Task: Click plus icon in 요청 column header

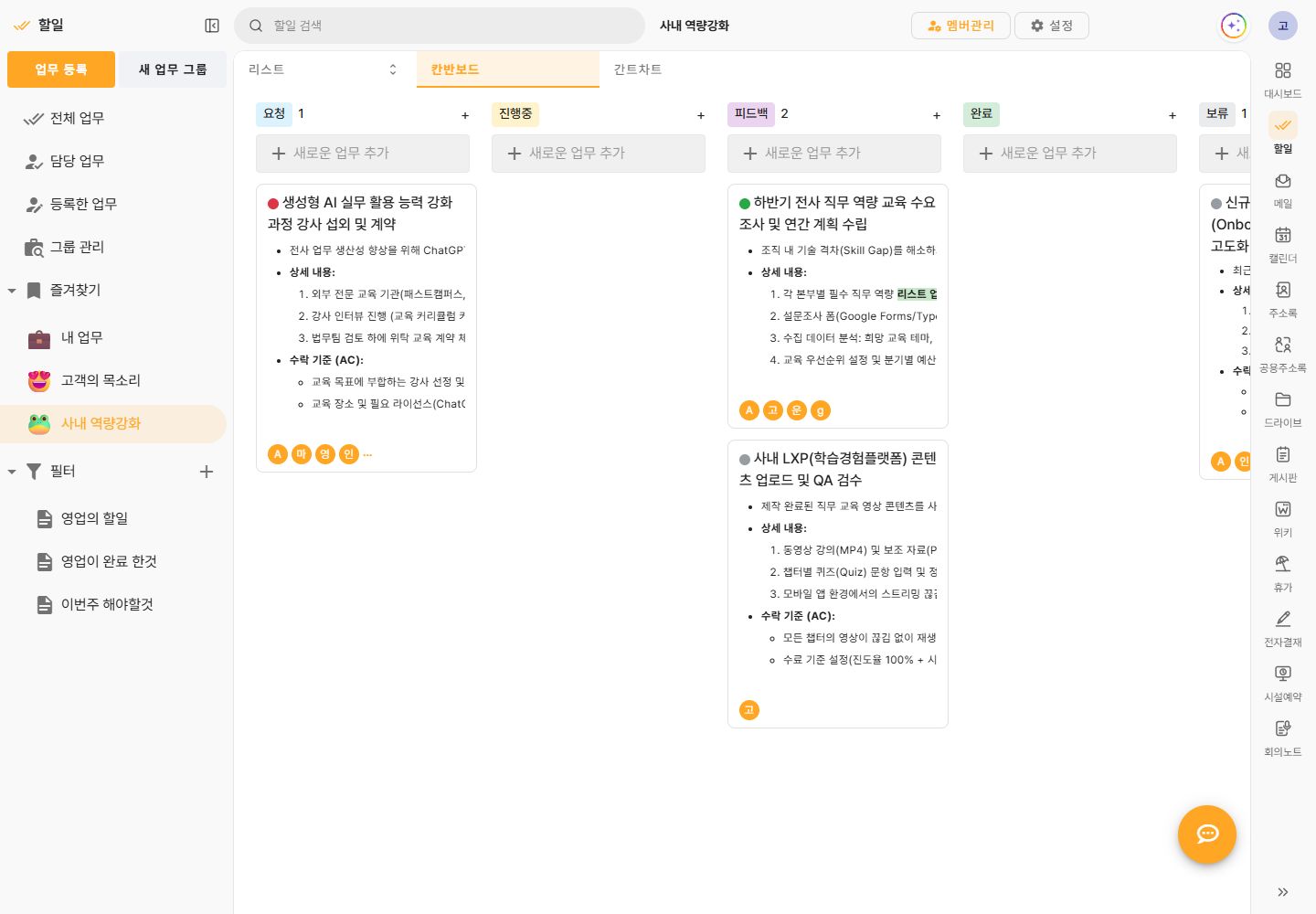Action: (465, 115)
